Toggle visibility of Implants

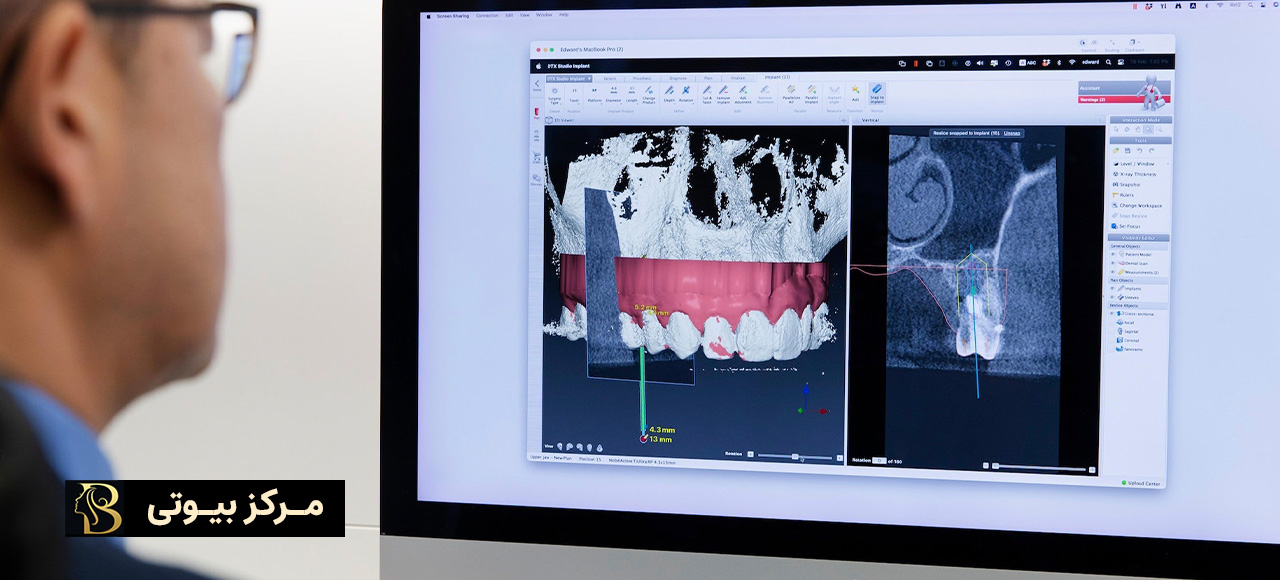(1113, 288)
